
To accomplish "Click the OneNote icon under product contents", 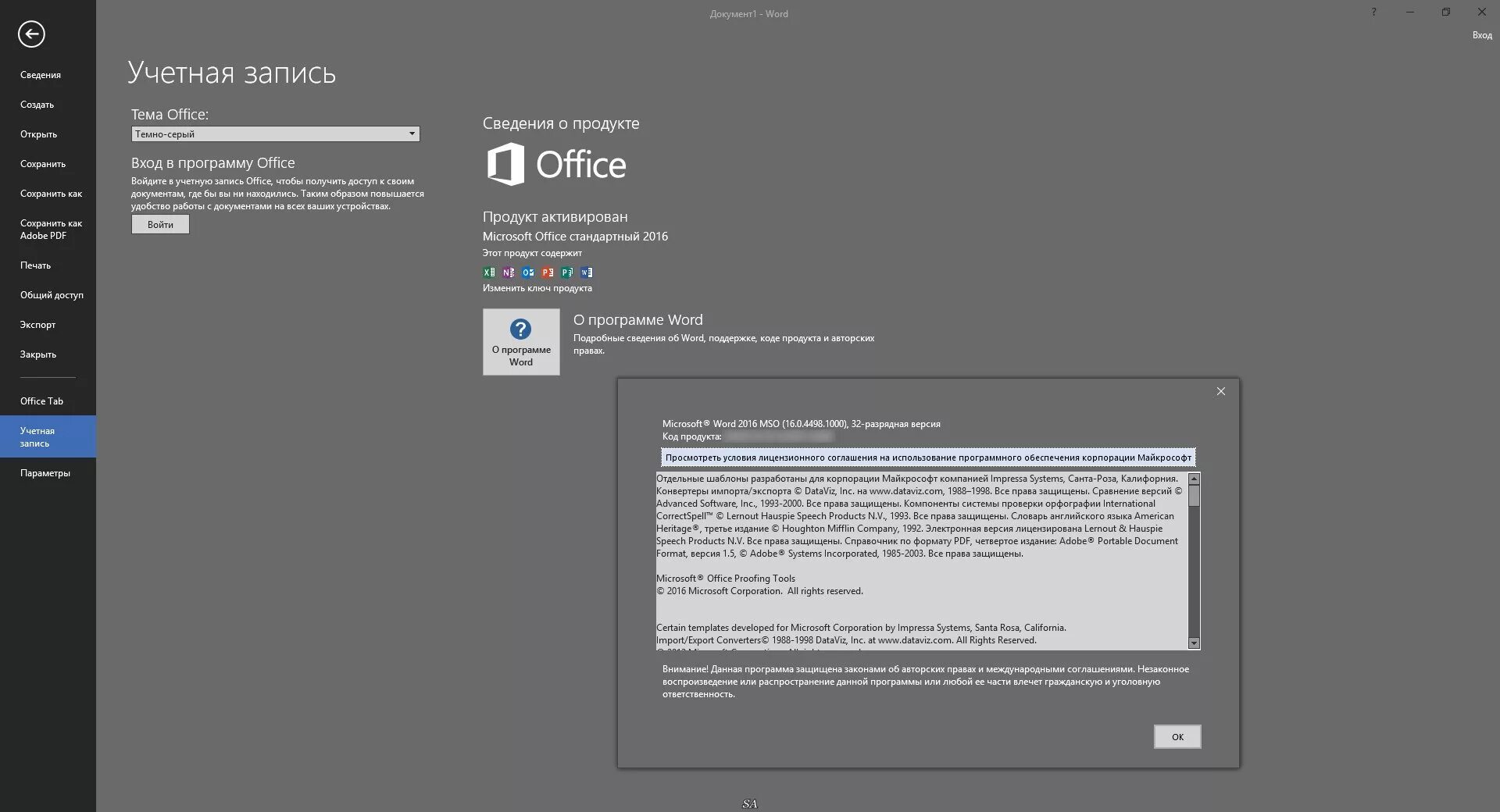I will point(509,272).
